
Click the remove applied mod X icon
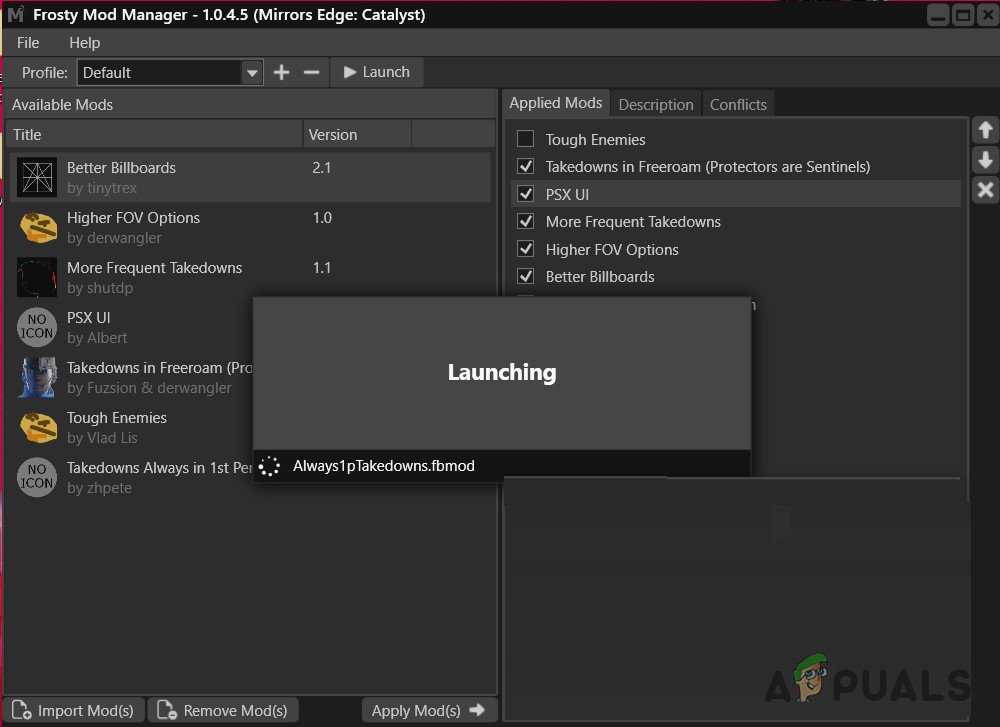985,190
